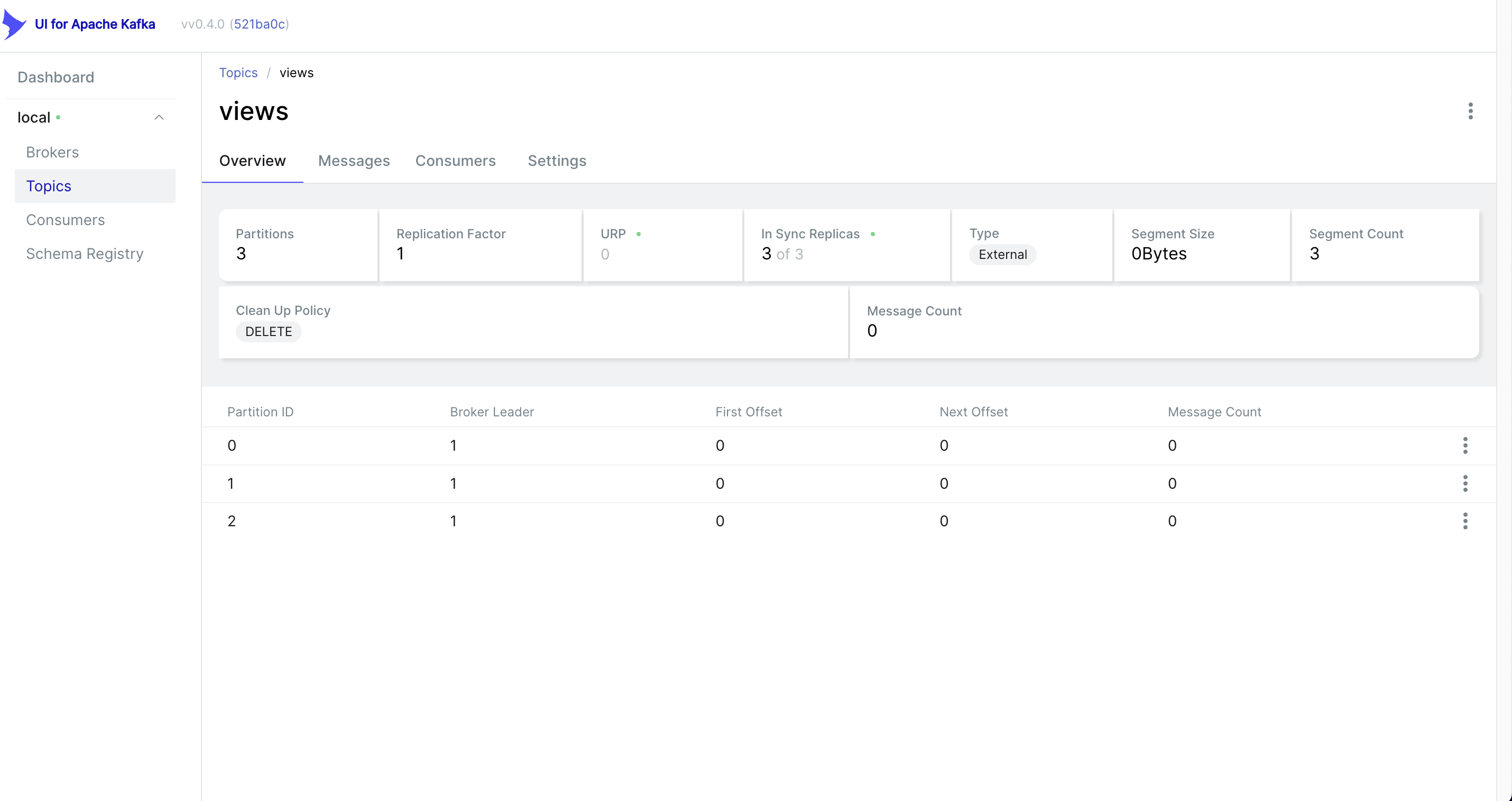Image resolution: width=1512 pixels, height=801 pixels.
Task: Open actions menu for partition 1
Action: [x=1465, y=483]
